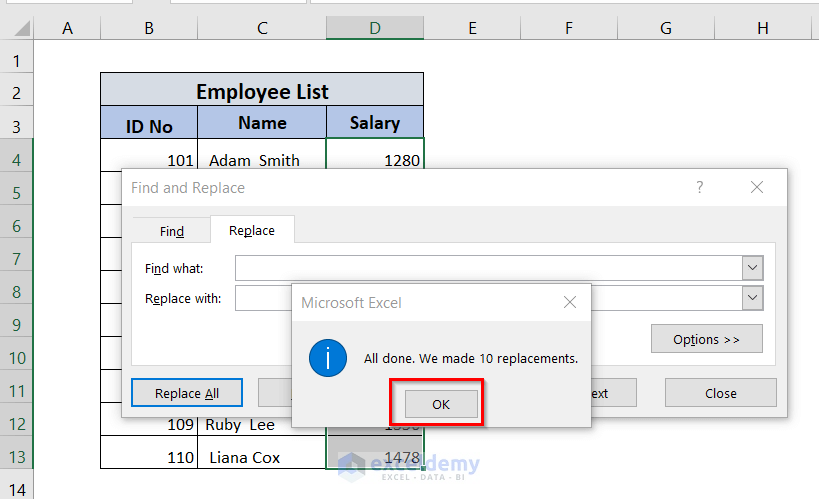819x499 pixels.
Task: Click OK in the Microsoft Excel message box
Action: click(441, 404)
